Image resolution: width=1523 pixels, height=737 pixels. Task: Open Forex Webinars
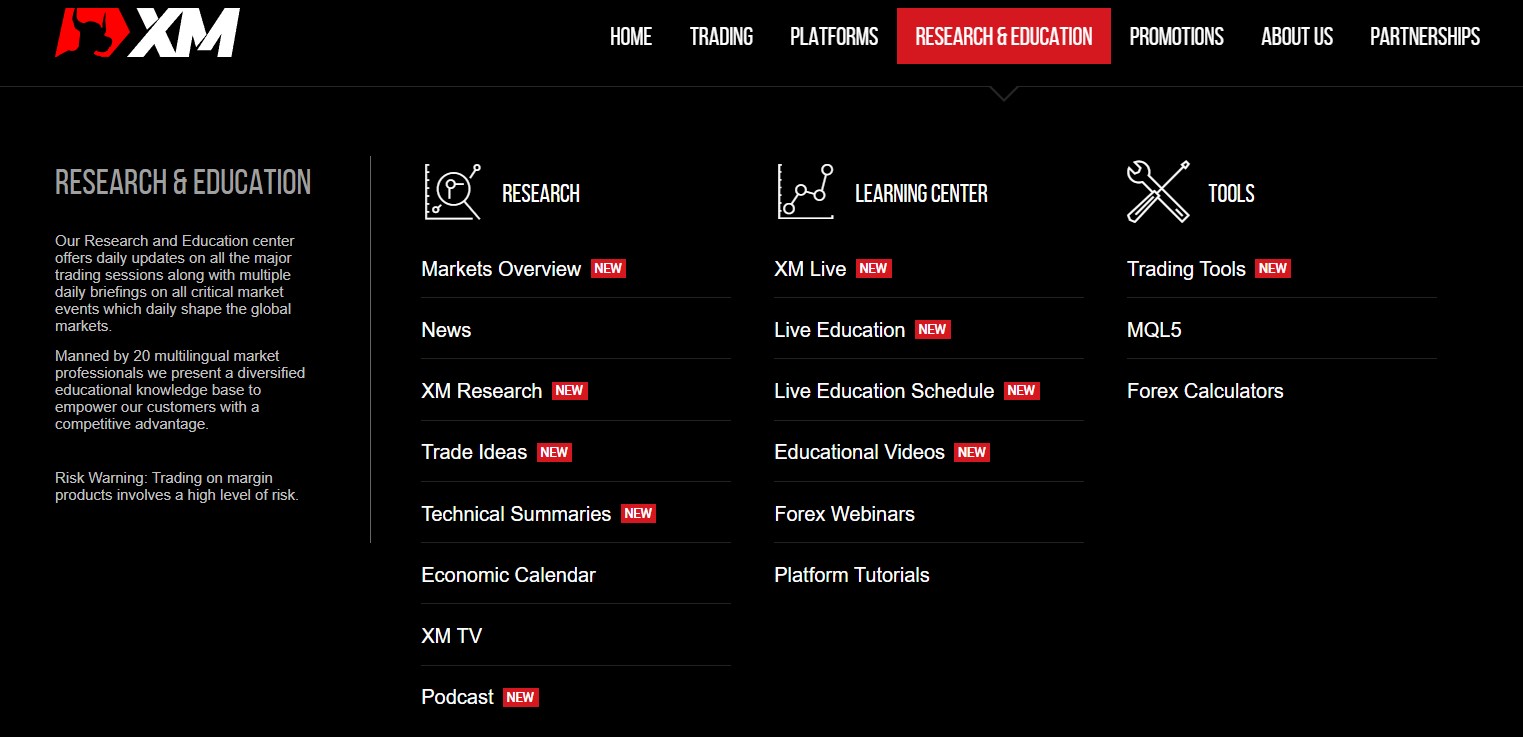(844, 514)
